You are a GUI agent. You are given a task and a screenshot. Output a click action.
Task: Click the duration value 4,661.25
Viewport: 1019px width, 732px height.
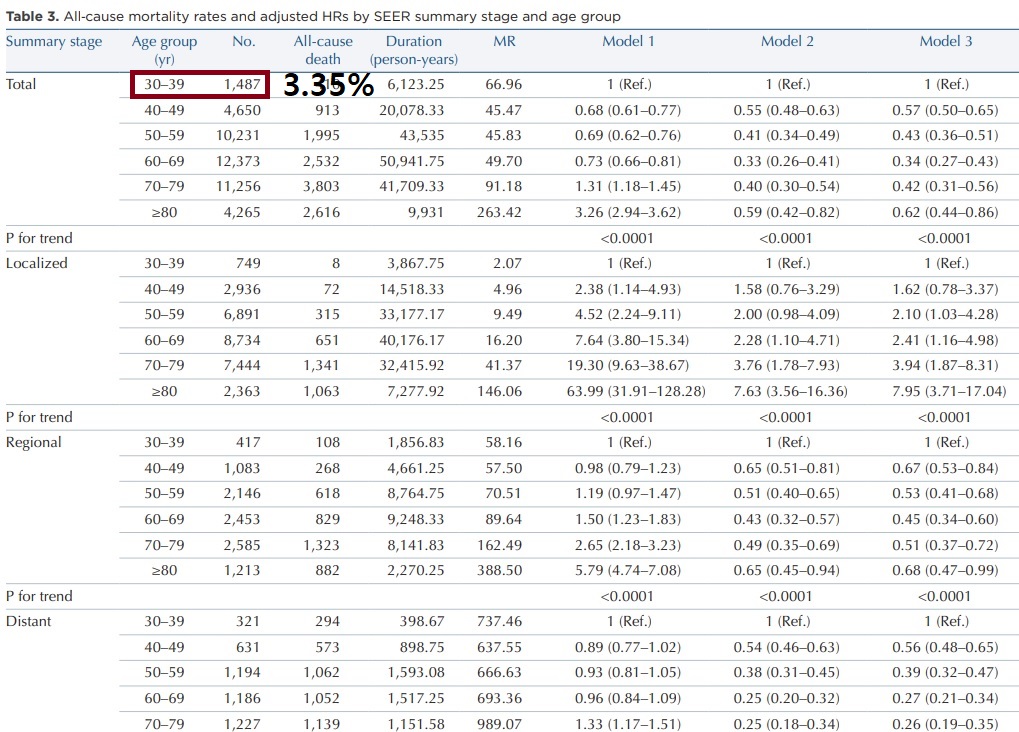(416, 468)
